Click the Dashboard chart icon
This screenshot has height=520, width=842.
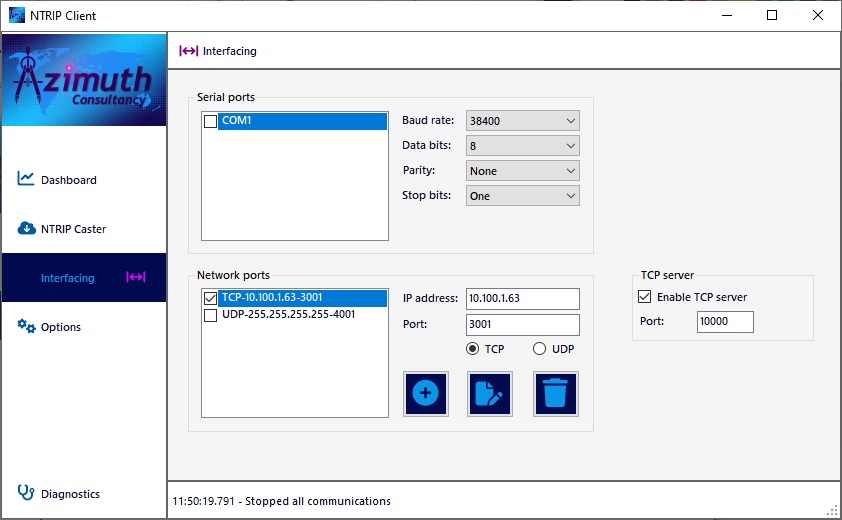(x=25, y=178)
